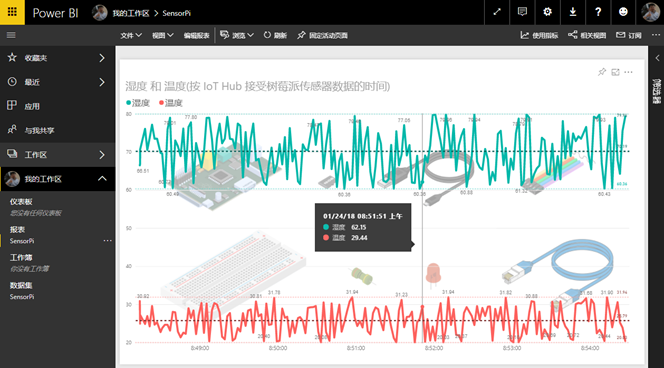Click the 8:51:00 time axis label
The width and height of the screenshot is (664, 368).
click(x=356, y=348)
